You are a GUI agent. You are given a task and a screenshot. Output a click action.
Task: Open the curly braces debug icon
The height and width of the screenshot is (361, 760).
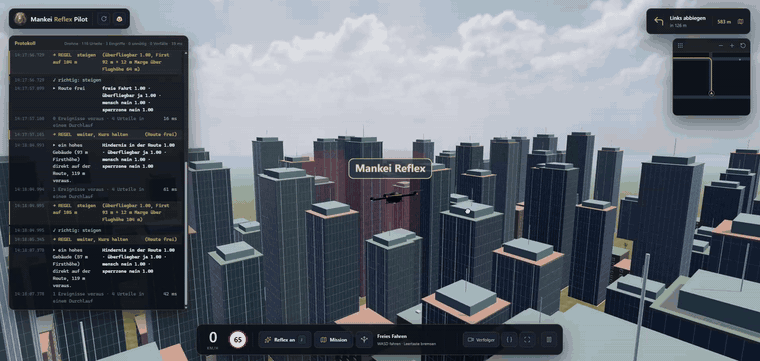point(509,340)
